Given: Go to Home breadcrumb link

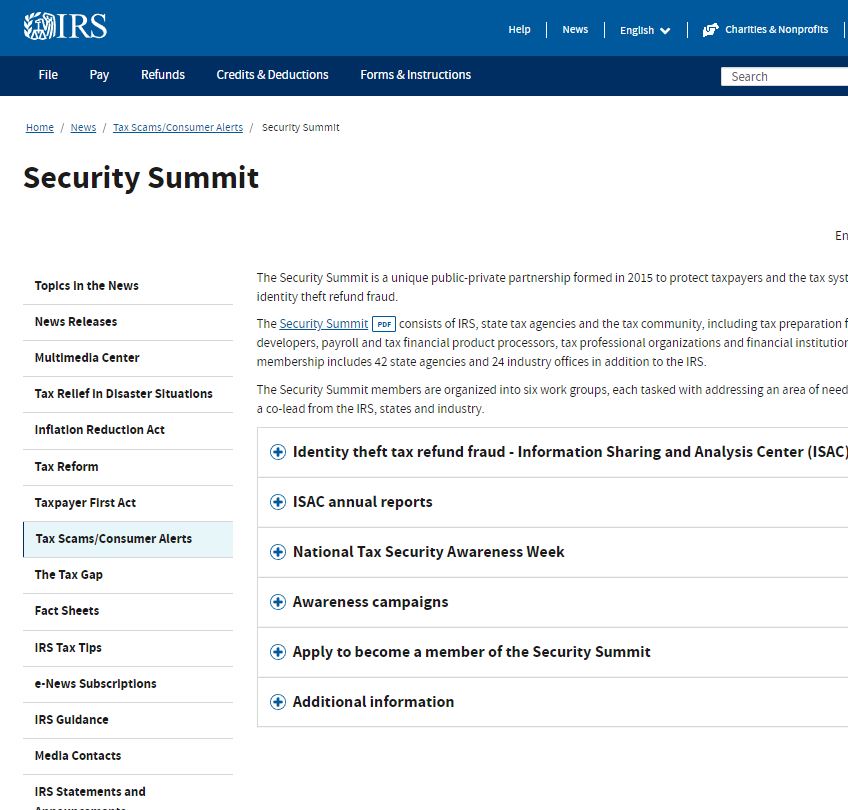Looking at the screenshot, I should (x=40, y=128).
